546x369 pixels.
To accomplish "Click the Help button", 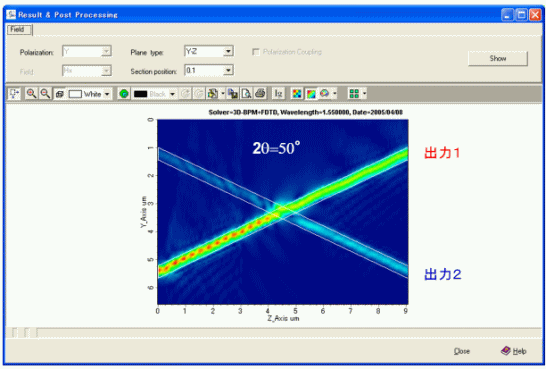I will [514, 351].
